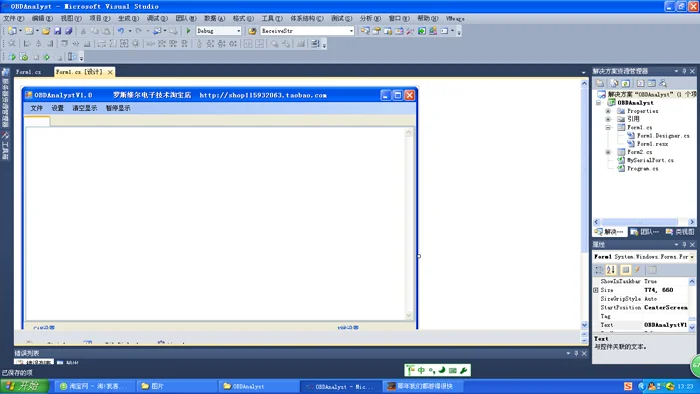
Task: Switch properties to categorized view icon
Action: pyautogui.click(x=599, y=270)
